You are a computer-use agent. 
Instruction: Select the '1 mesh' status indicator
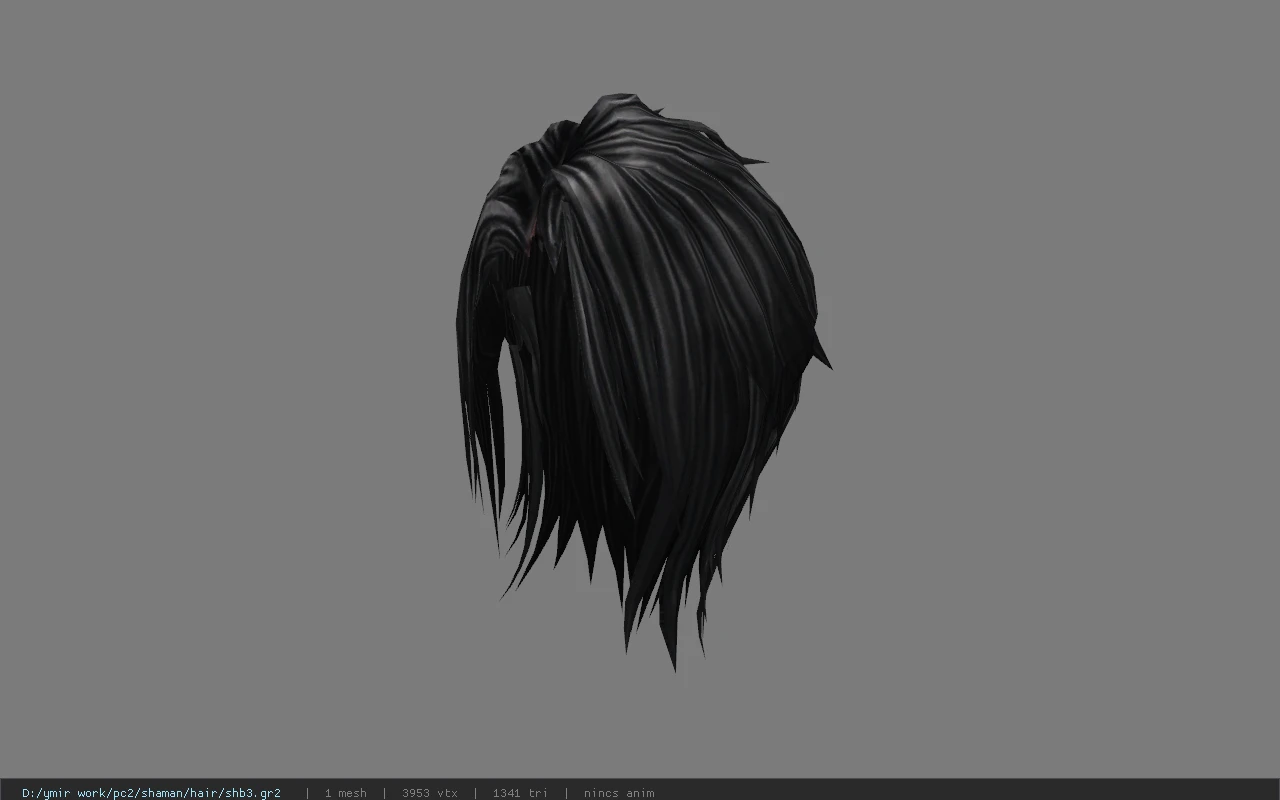345,793
